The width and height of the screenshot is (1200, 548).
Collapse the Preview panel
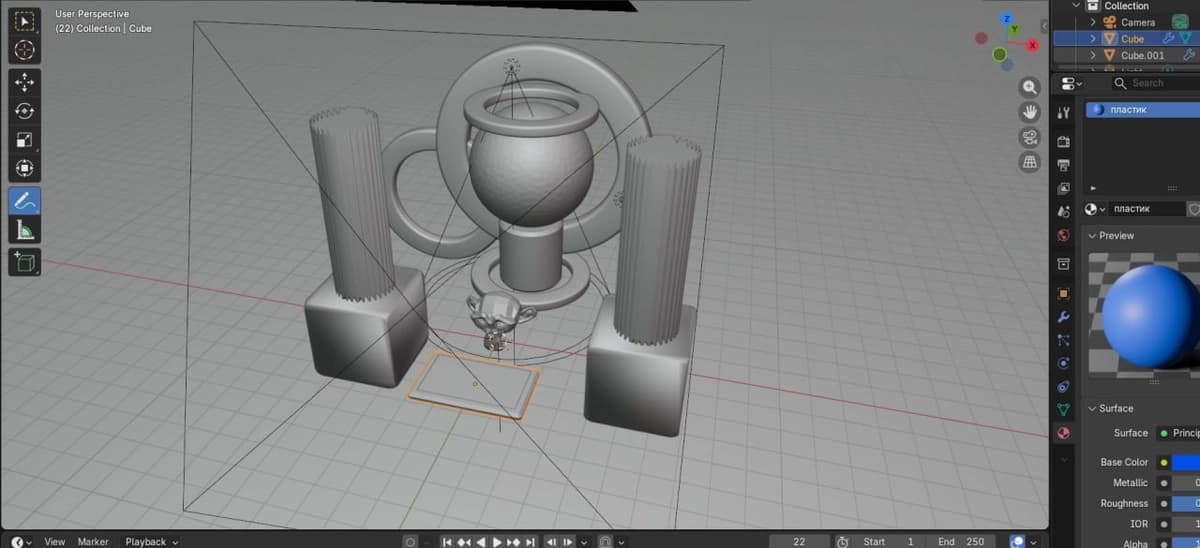tap(1092, 236)
